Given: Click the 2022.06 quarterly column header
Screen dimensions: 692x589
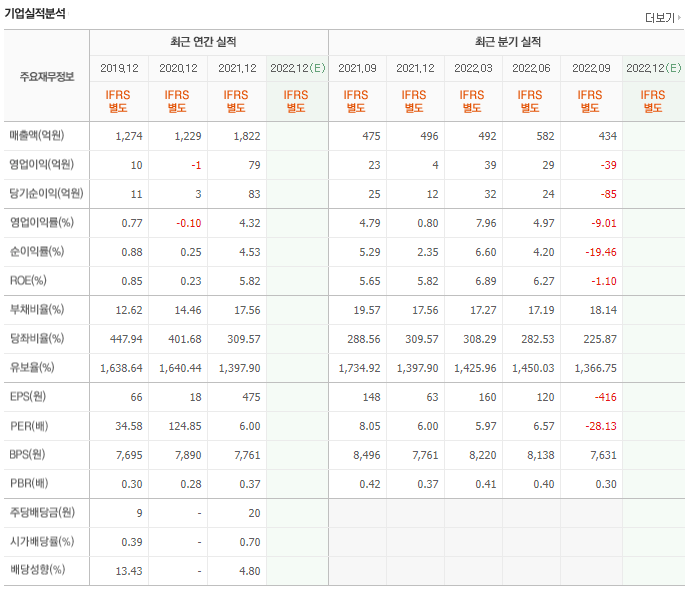Looking at the screenshot, I should 531,68.
